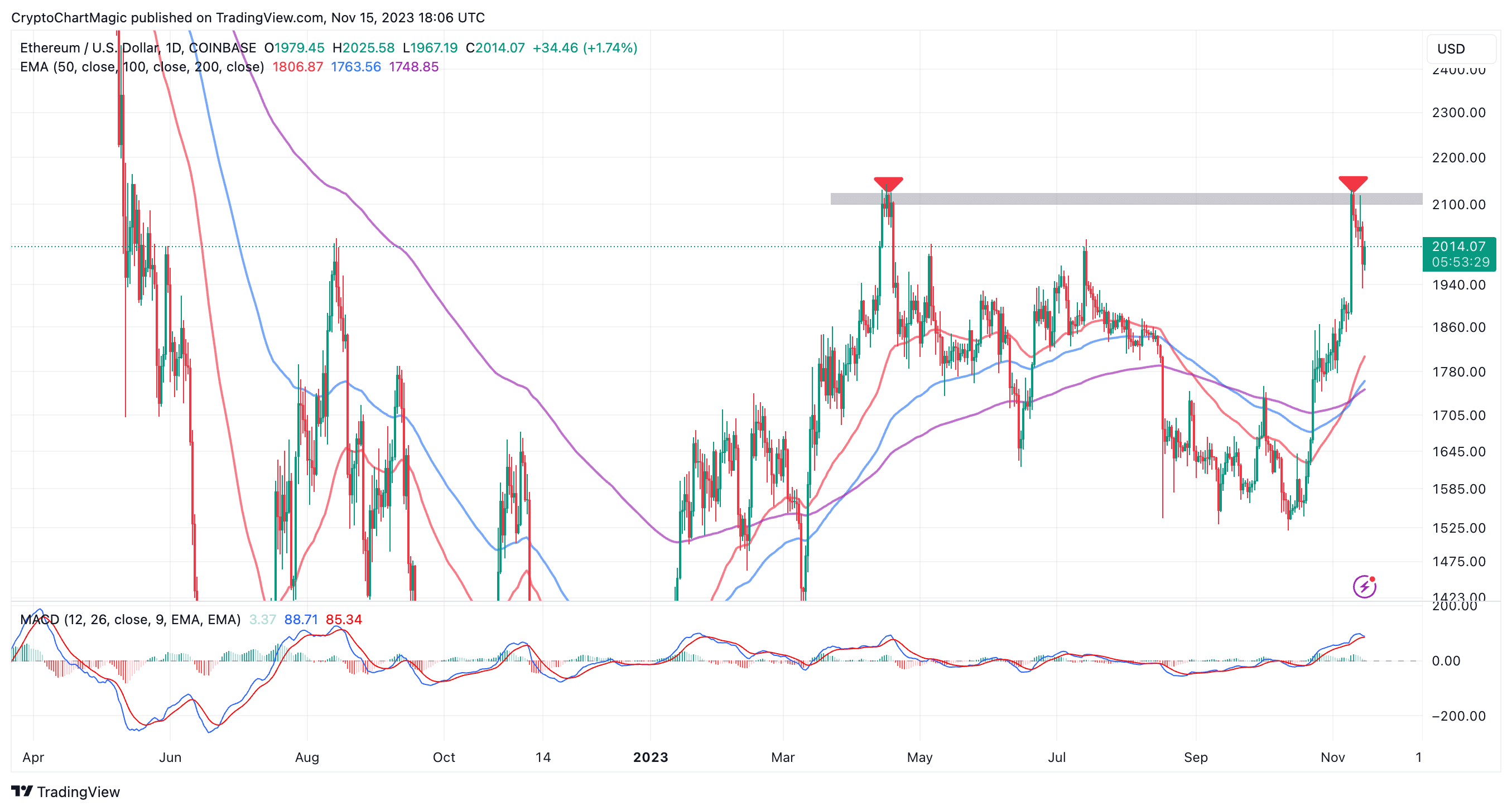Click the purple lightning bolt icon
1512x811 pixels.
coord(1364,586)
